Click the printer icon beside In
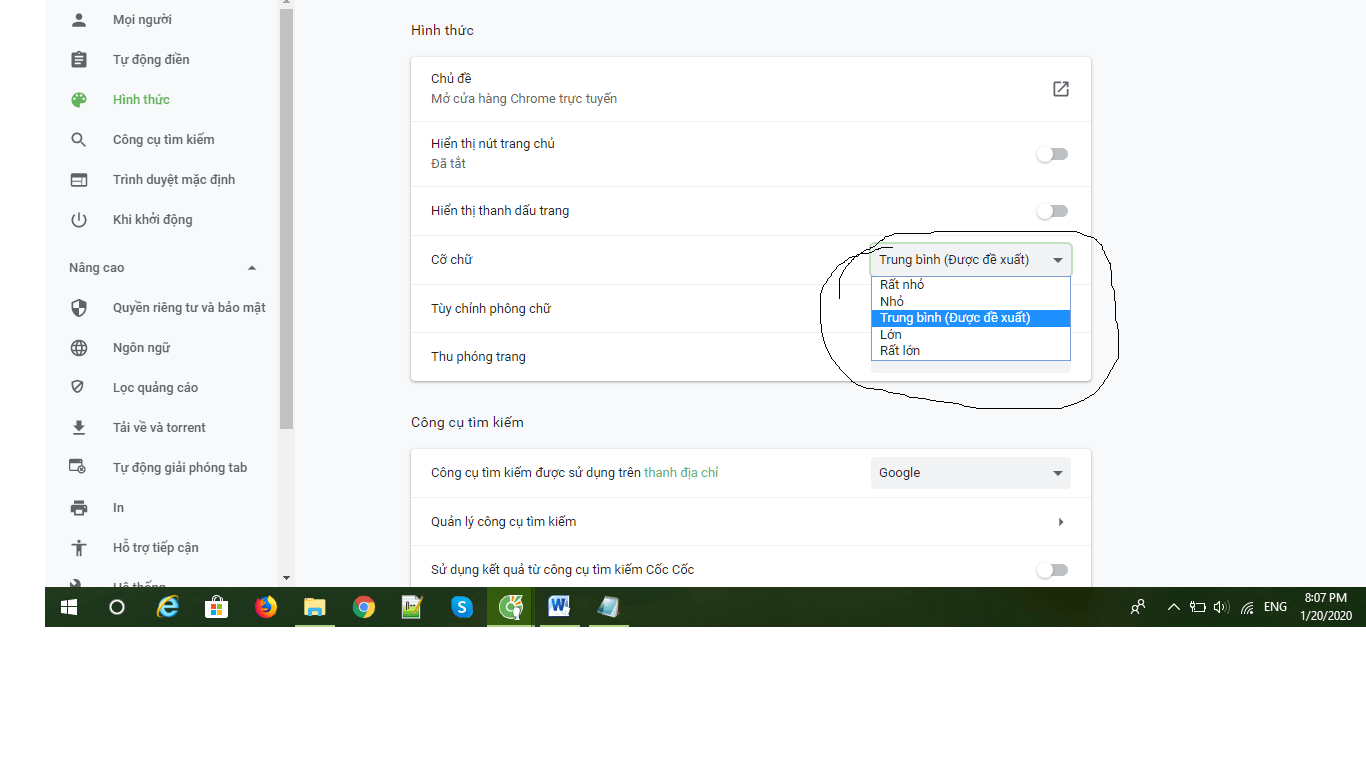 (79, 508)
